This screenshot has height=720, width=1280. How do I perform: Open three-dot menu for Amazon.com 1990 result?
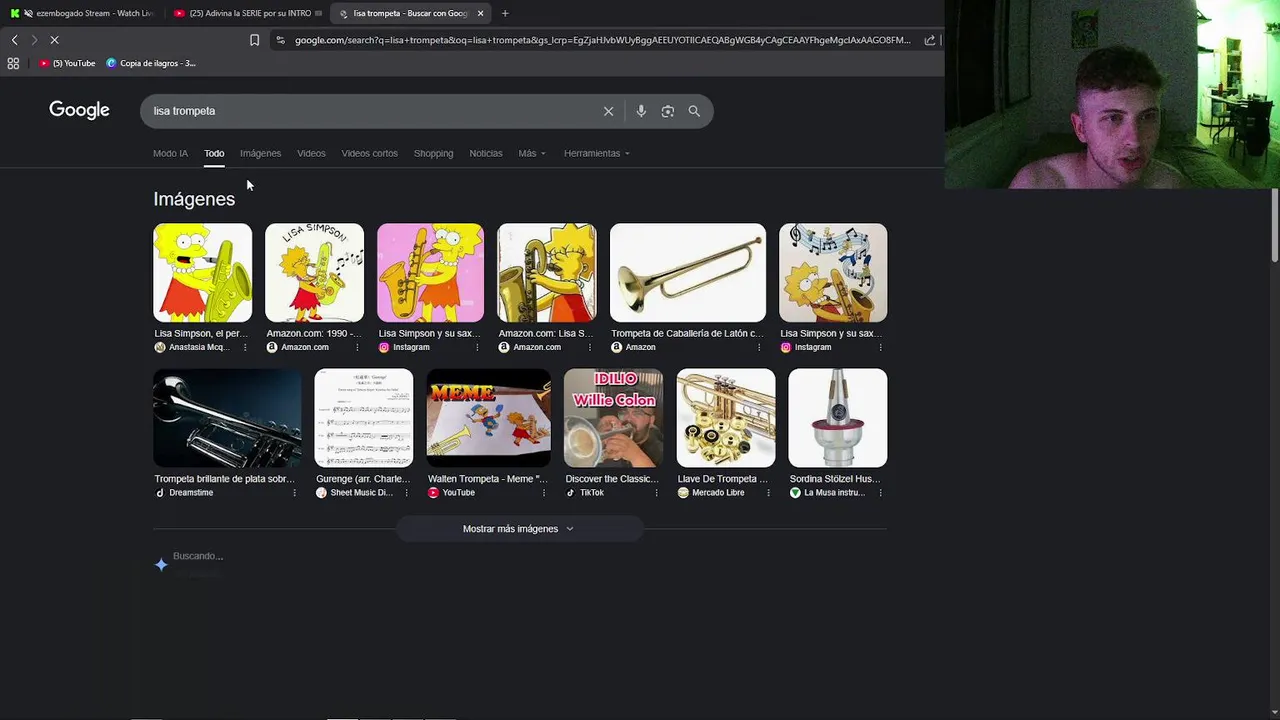coord(357,347)
